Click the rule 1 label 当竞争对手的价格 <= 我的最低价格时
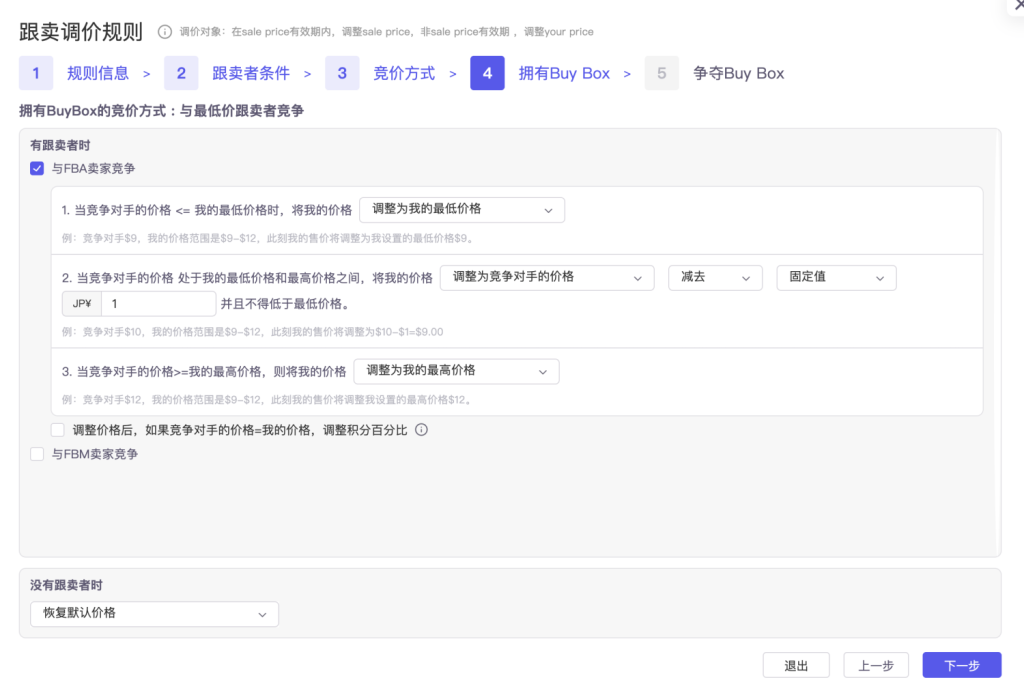1024x695 pixels. [206, 210]
